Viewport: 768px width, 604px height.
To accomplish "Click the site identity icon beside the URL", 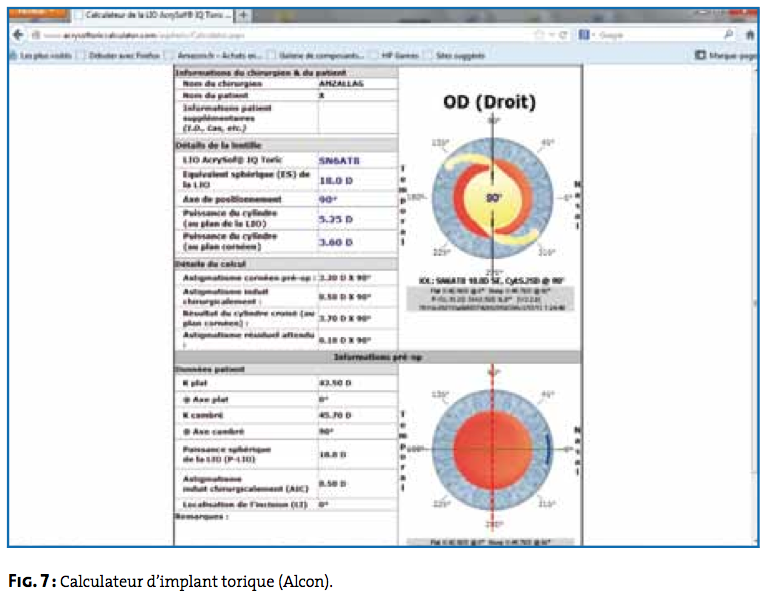I will click(x=36, y=35).
